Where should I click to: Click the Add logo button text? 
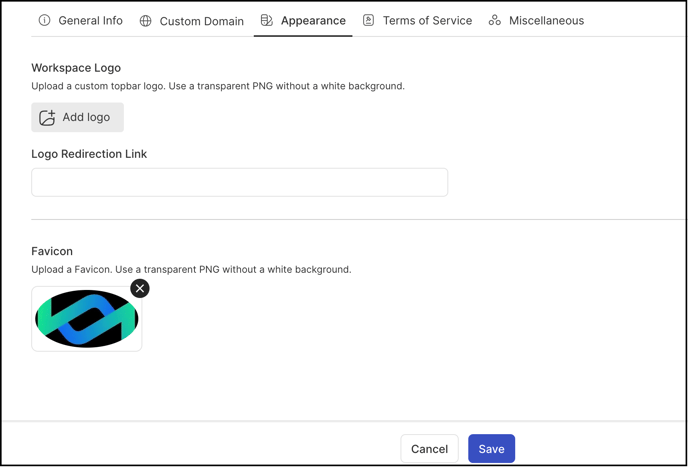point(86,117)
